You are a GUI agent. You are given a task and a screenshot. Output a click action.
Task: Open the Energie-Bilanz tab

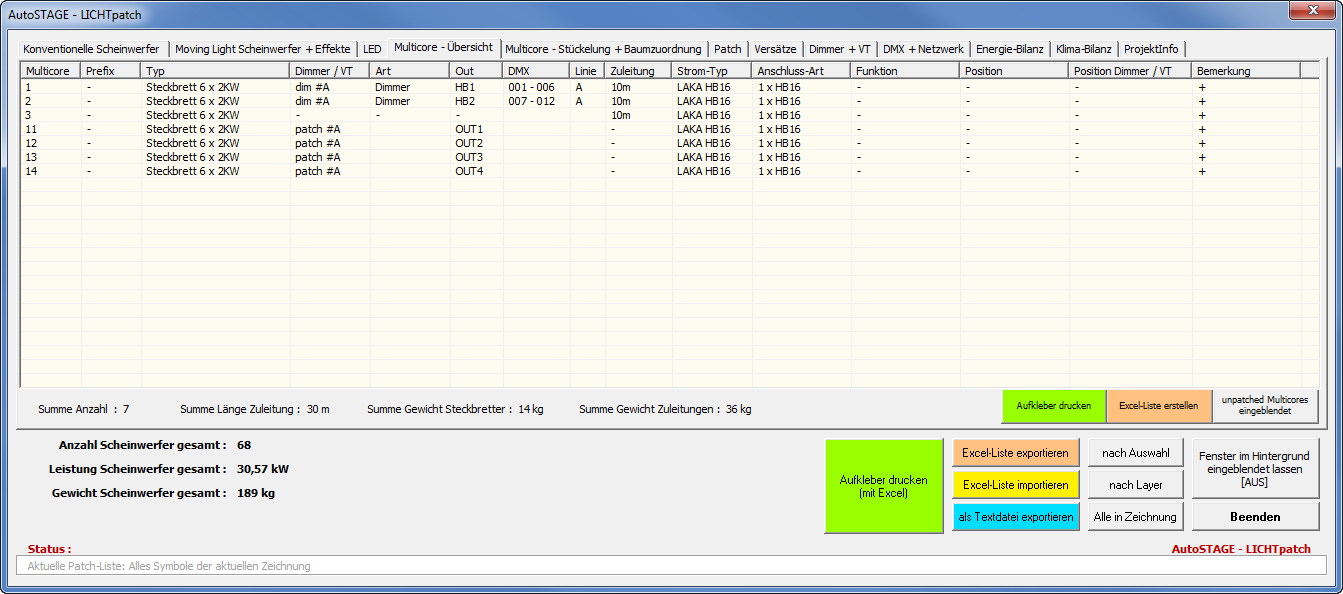(1009, 49)
